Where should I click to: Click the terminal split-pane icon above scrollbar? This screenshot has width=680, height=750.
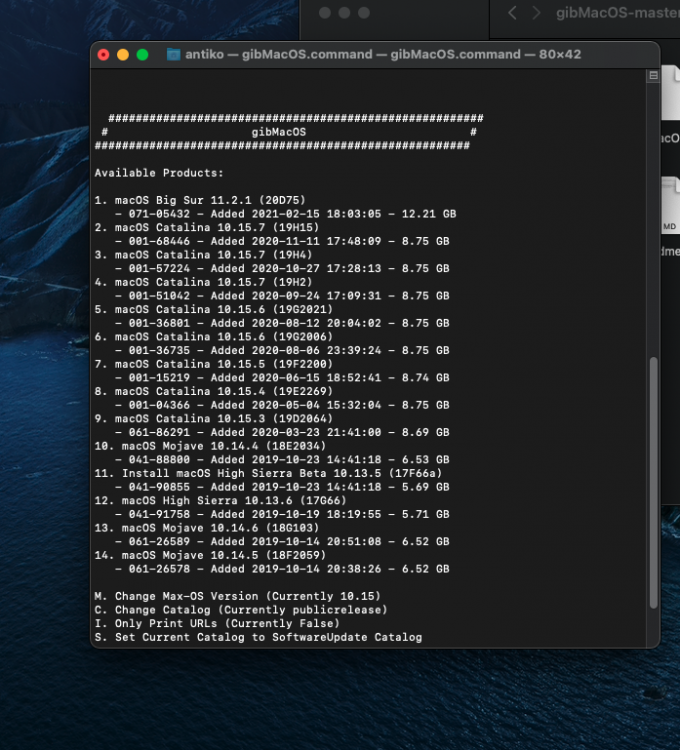click(x=653, y=76)
